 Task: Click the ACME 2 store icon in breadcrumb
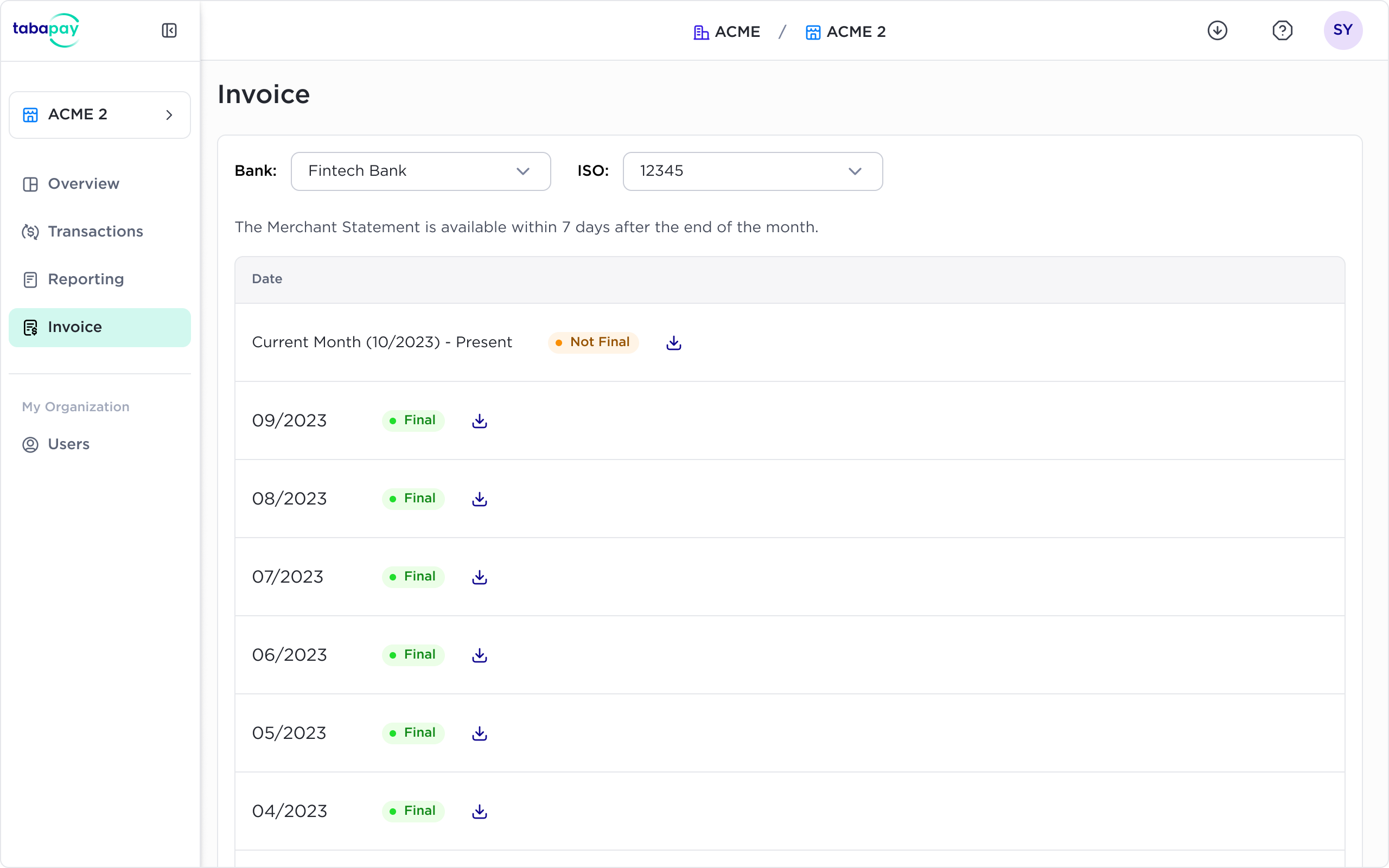coord(813,32)
